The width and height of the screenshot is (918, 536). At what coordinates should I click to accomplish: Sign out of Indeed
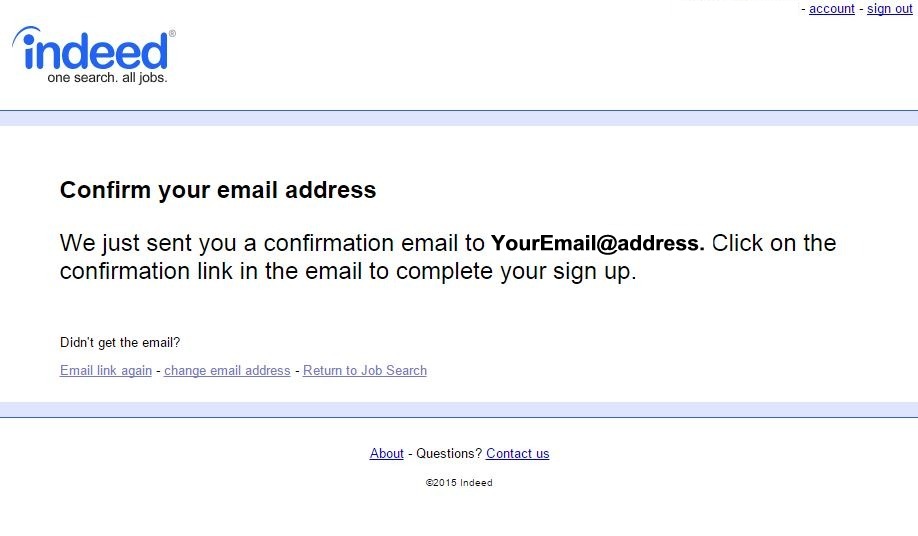[889, 9]
